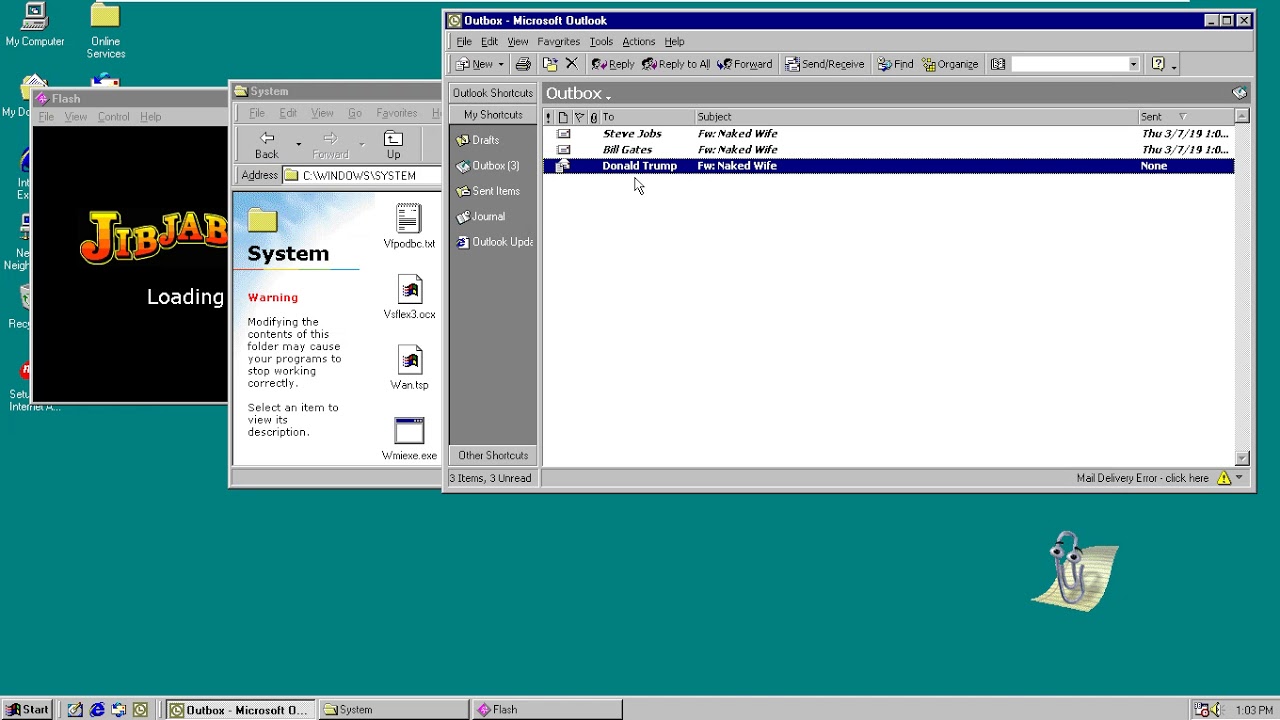
Task: Switch to the Flash taskbar button
Action: tap(547, 710)
